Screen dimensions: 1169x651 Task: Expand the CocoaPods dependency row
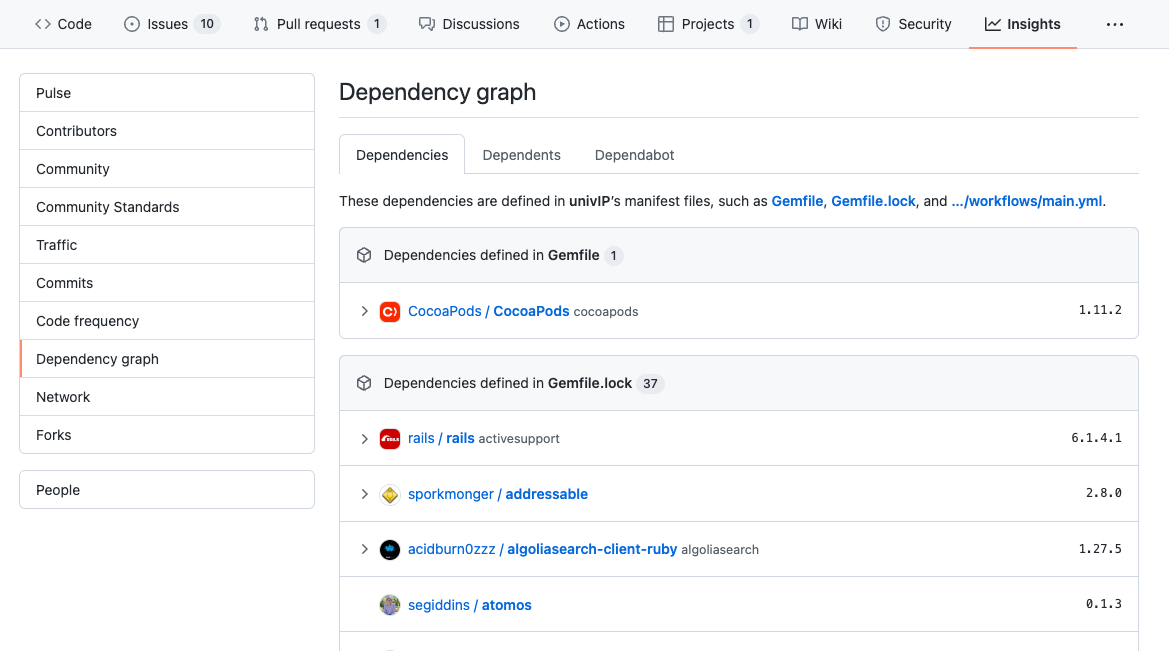point(365,311)
